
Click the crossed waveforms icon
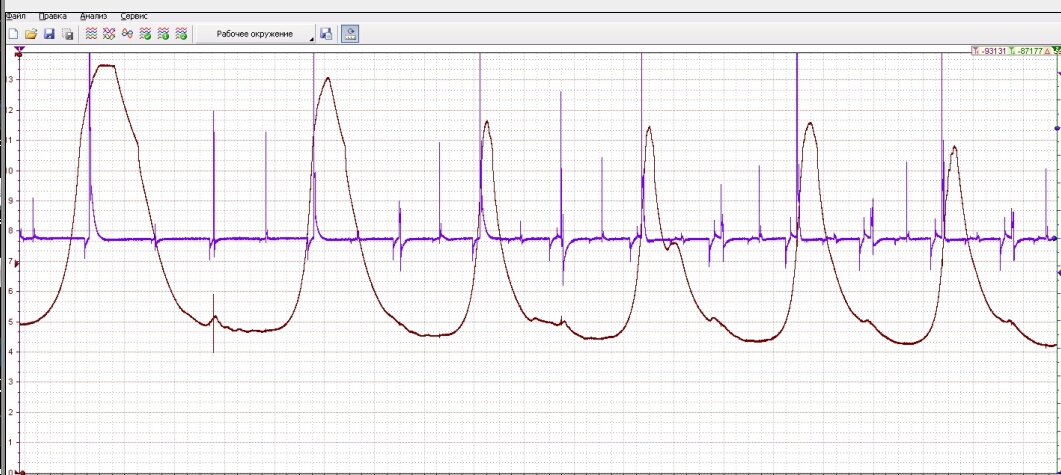coord(109,34)
